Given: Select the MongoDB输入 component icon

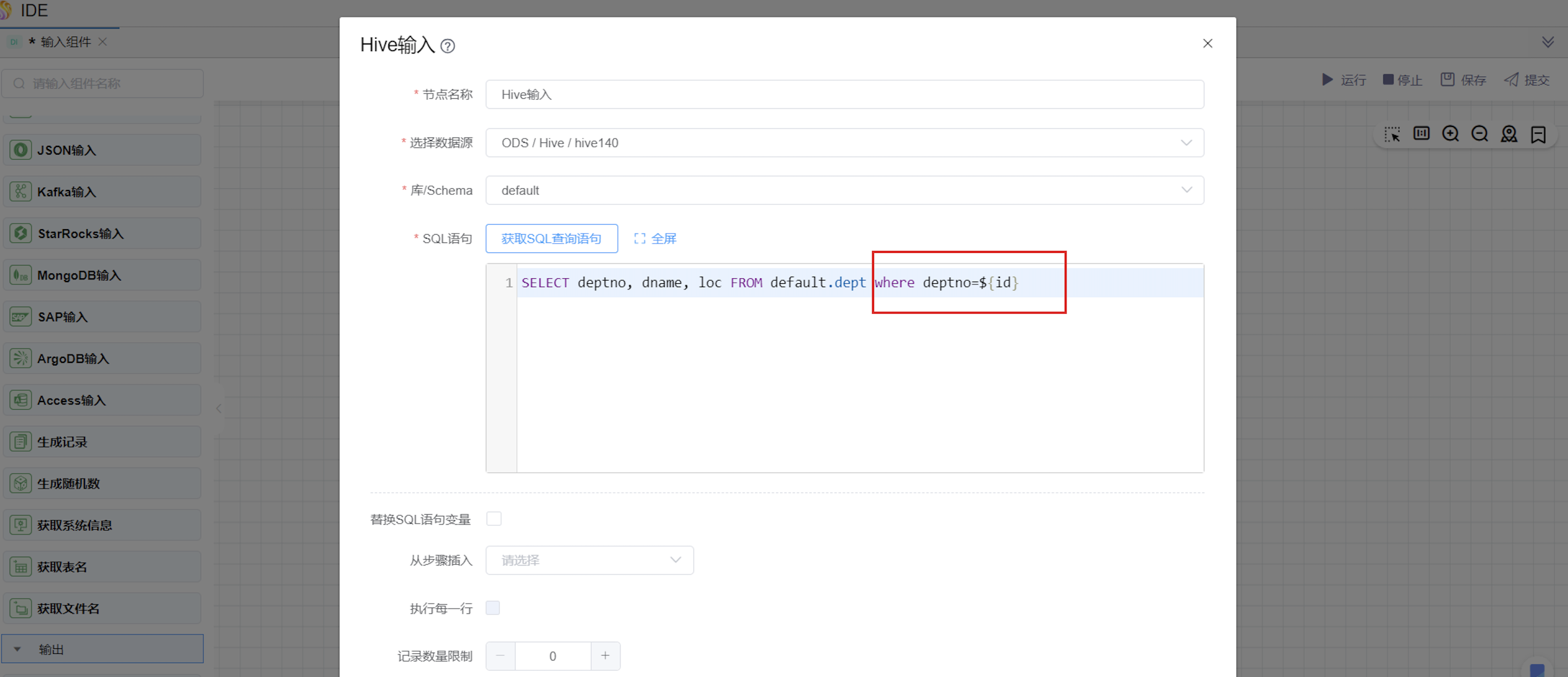Looking at the screenshot, I should (x=20, y=275).
